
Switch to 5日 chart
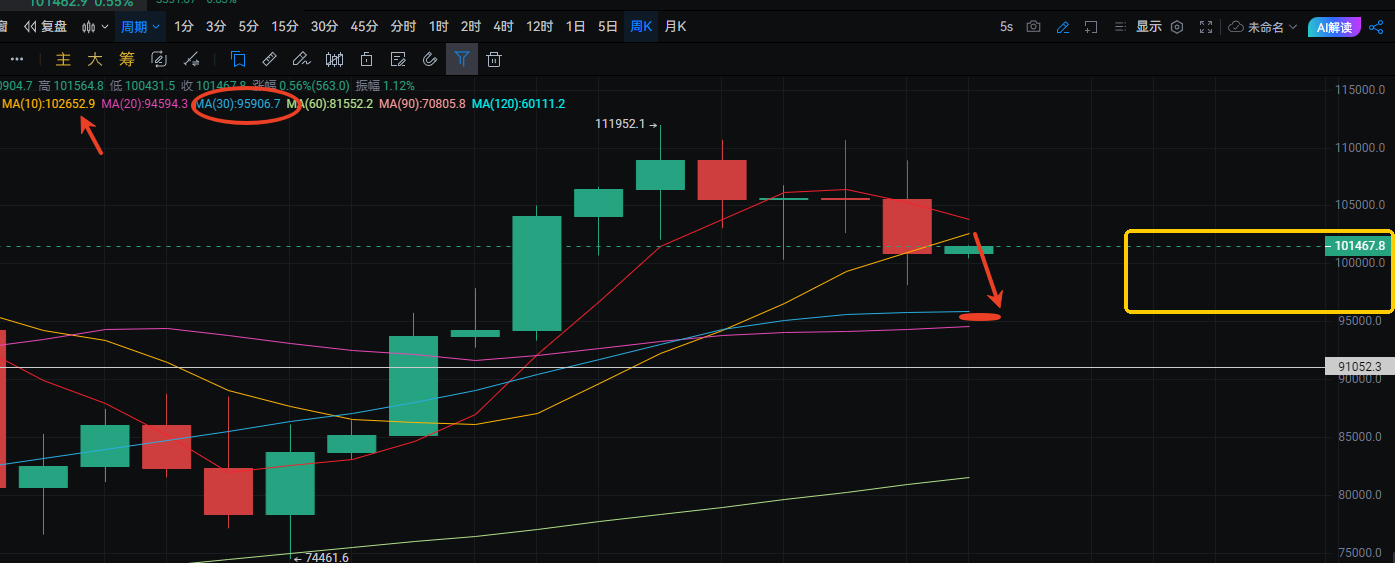pos(607,27)
